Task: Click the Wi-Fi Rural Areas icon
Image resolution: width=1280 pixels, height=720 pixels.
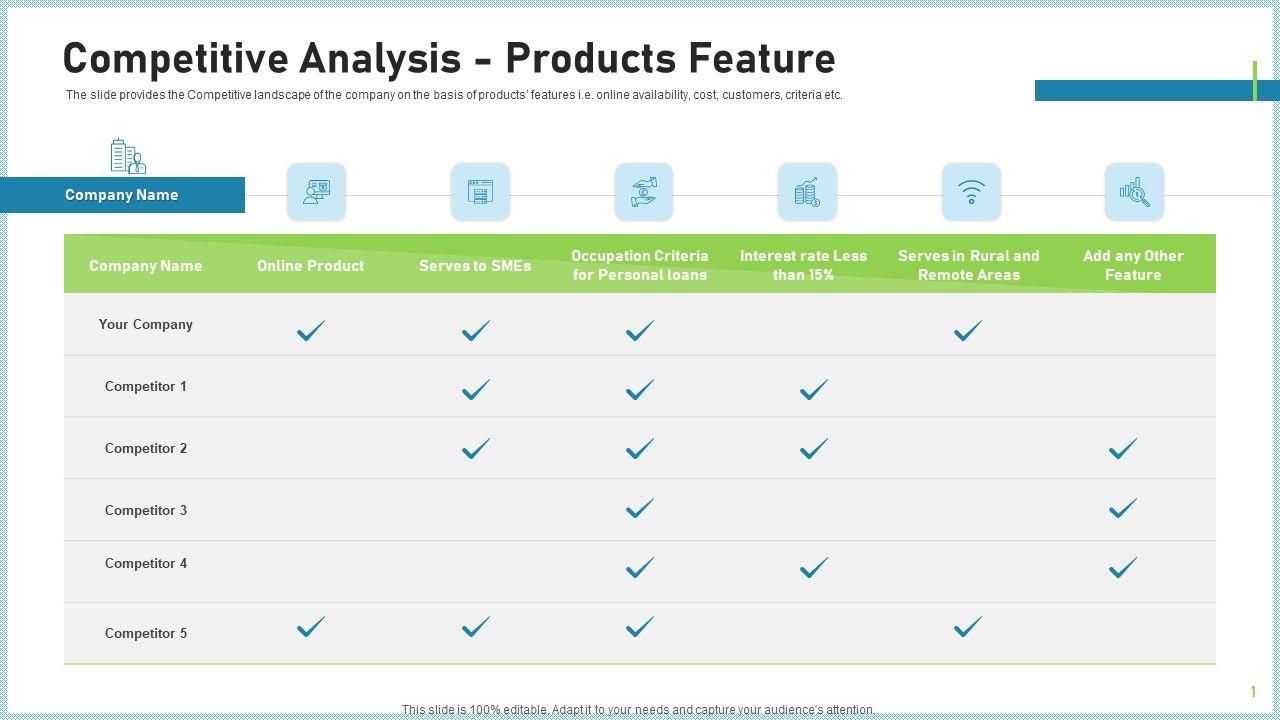Action: tap(971, 191)
